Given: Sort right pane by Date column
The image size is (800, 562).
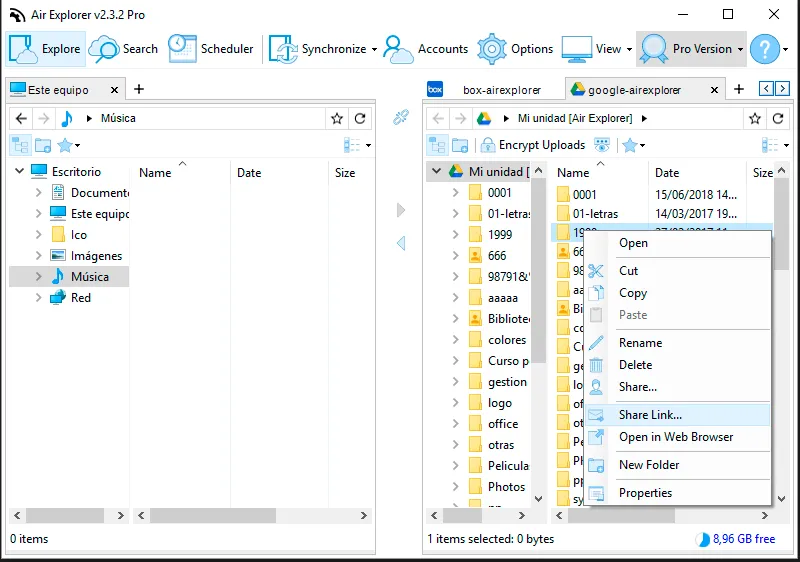Looking at the screenshot, I should pyautogui.click(x=698, y=172).
